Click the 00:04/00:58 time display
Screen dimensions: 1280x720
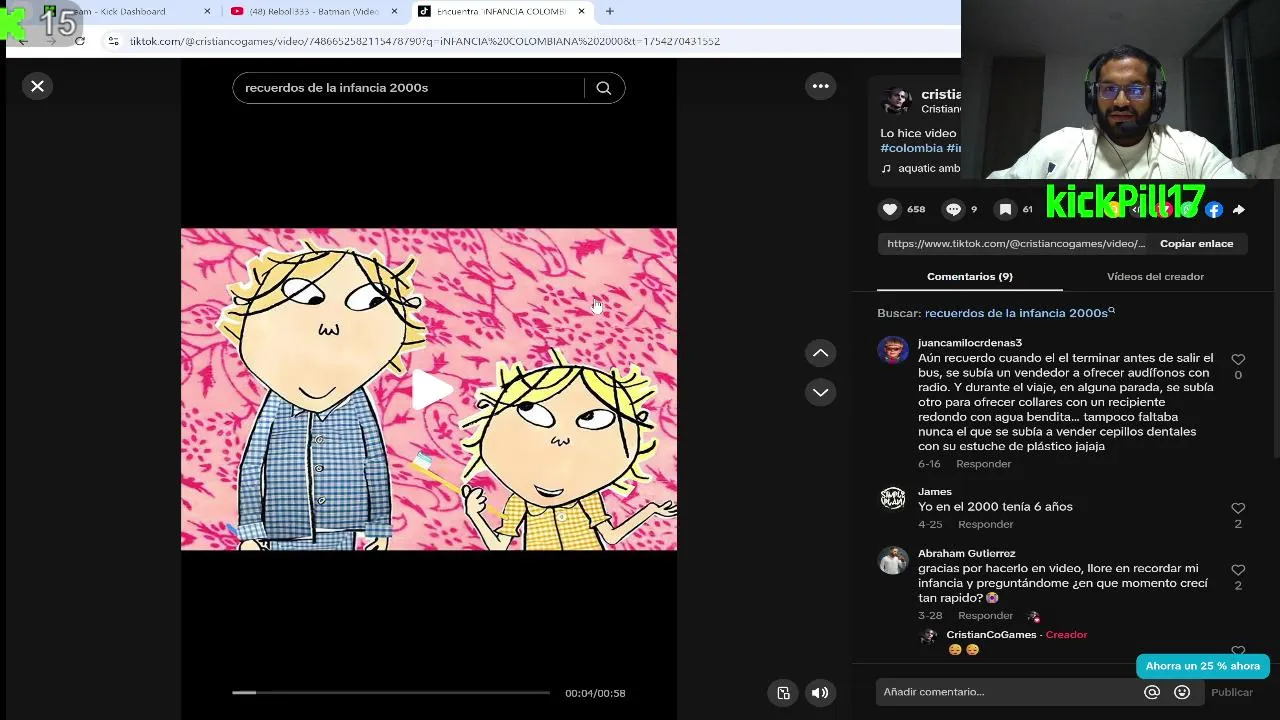tap(595, 693)
